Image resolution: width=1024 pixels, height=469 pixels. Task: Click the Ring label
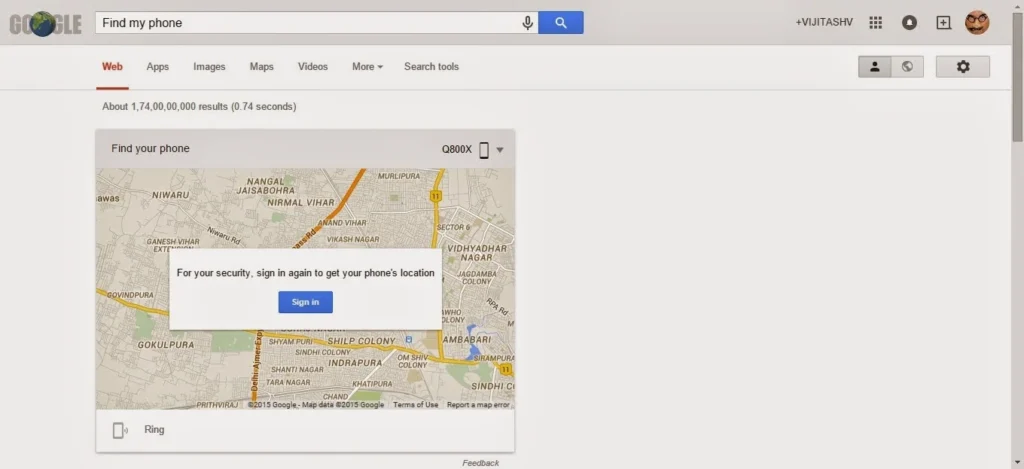tap(154, 430)
